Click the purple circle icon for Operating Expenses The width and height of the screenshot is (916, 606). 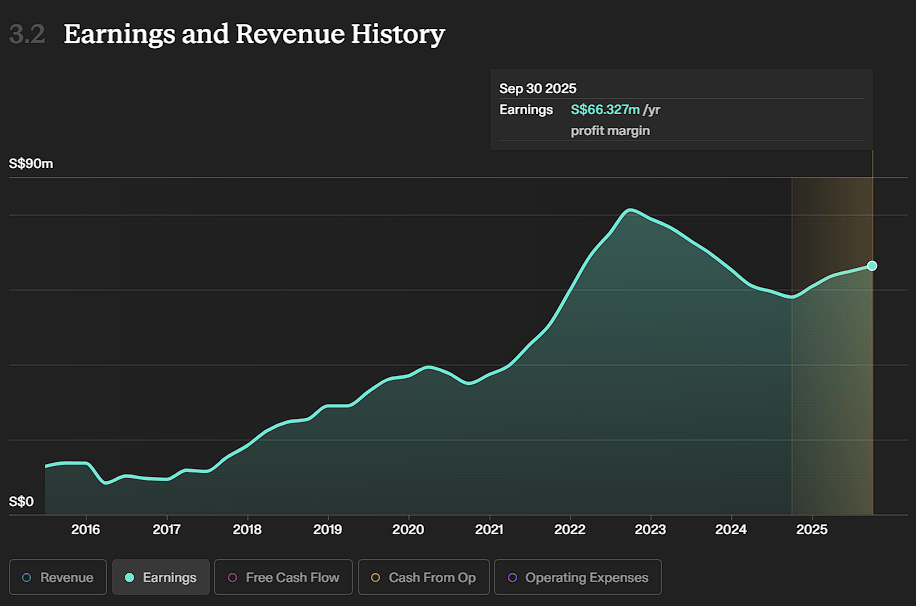pyautogui.click(x=512, y=577)
